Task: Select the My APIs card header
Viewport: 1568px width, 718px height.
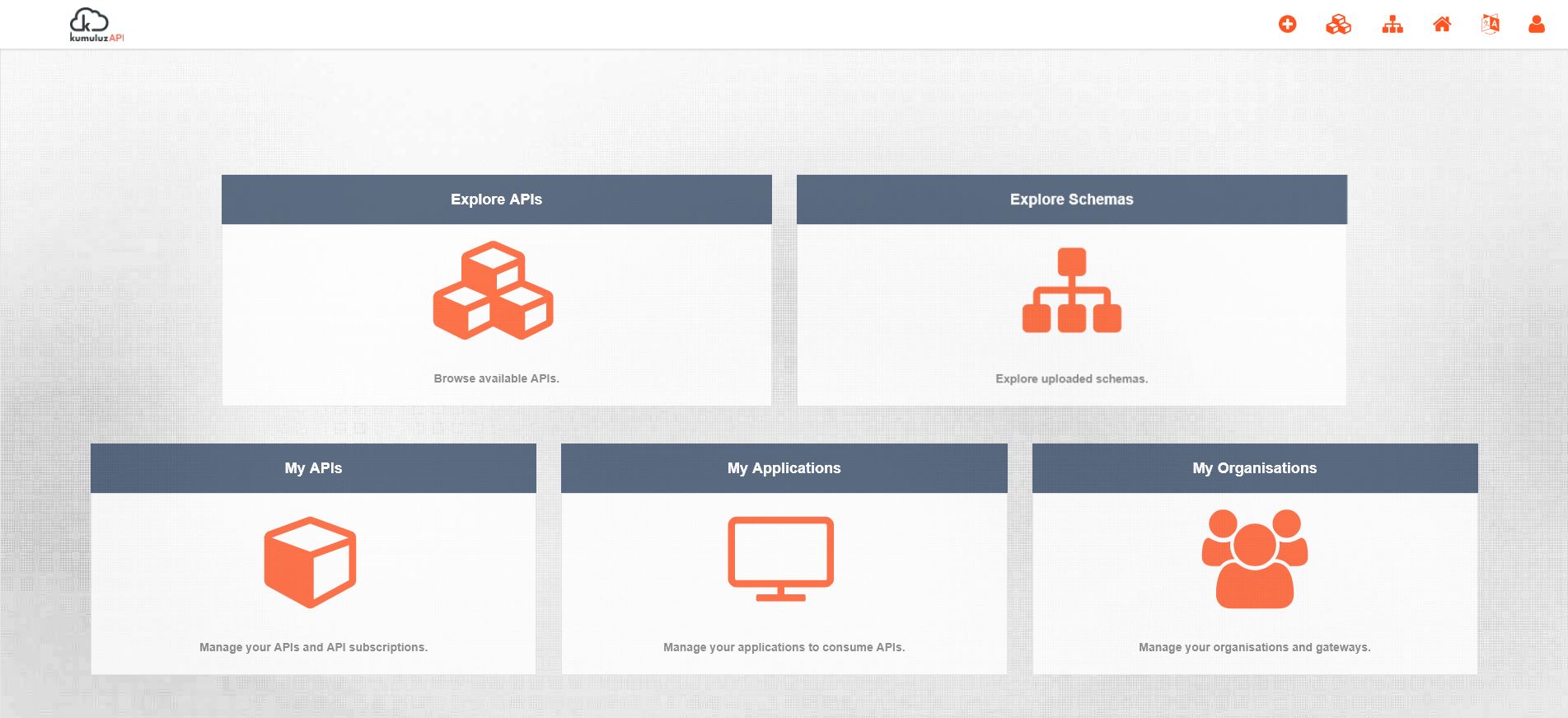Action: (x=313, y=468)
